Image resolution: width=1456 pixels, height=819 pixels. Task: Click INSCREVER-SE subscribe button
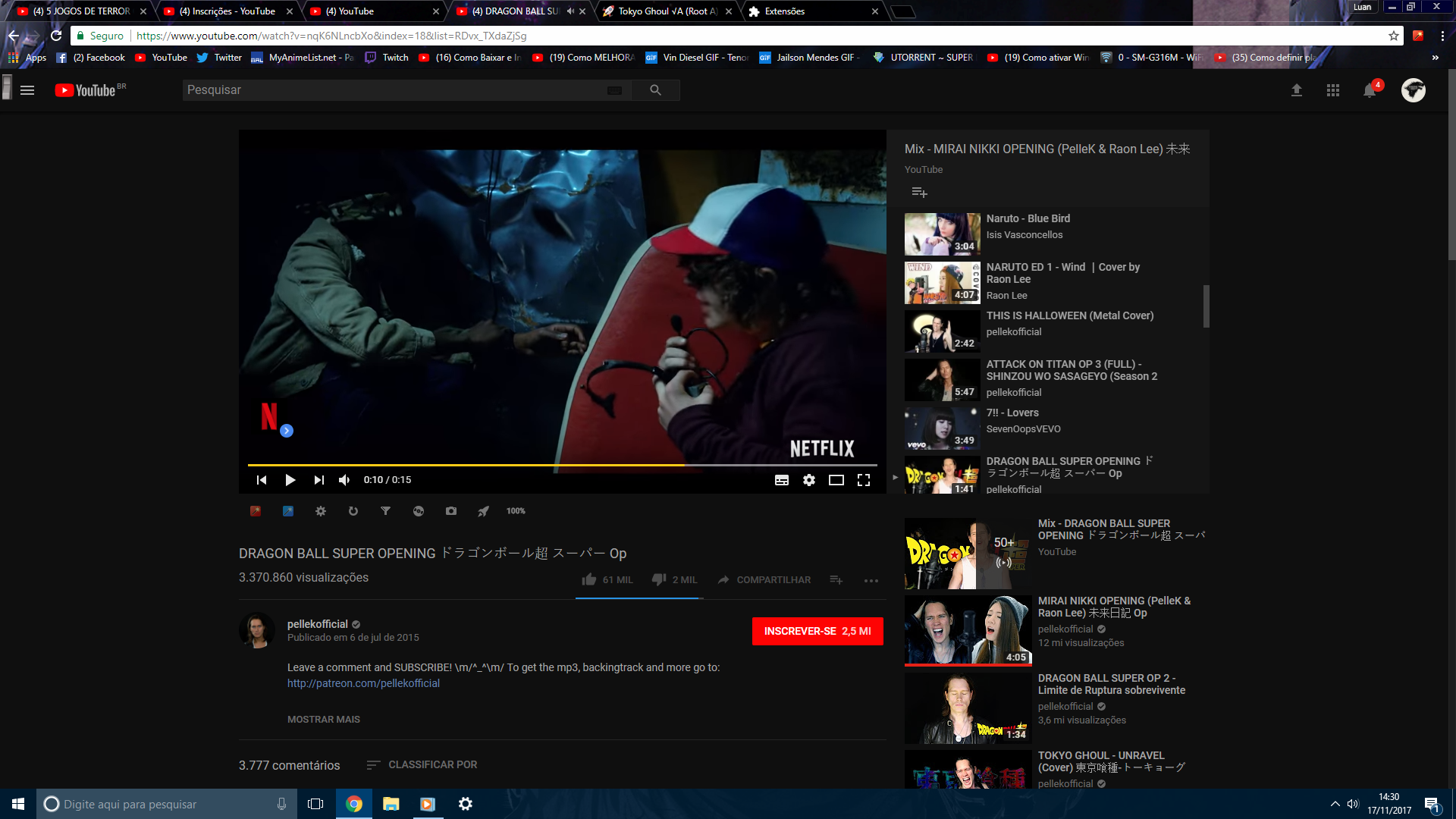pyautogui.click(x=817, y=631)
